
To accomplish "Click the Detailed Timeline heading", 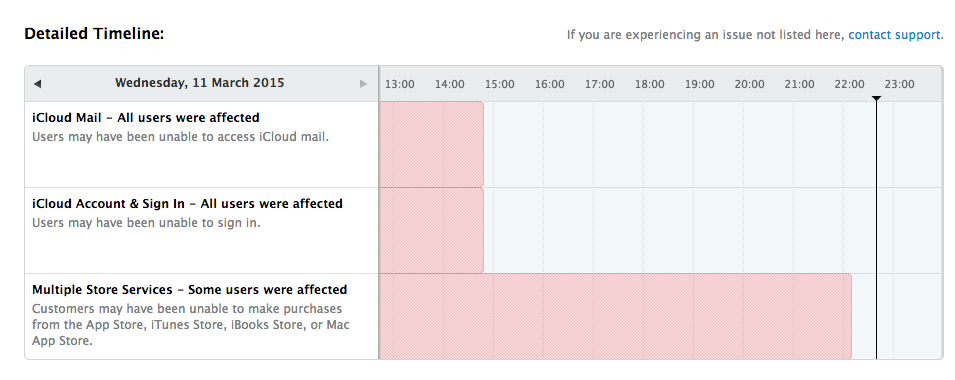I will pos(94,34).
